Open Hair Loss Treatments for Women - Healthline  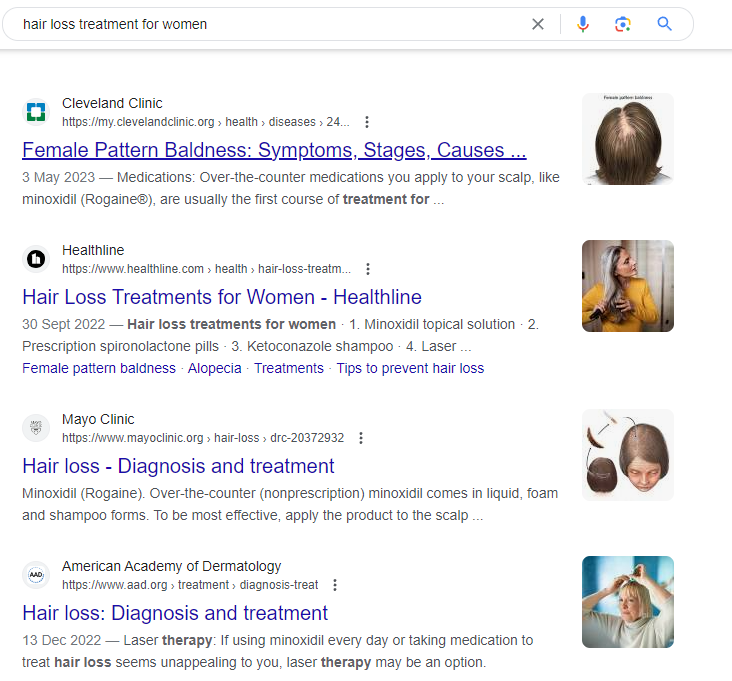222,297
